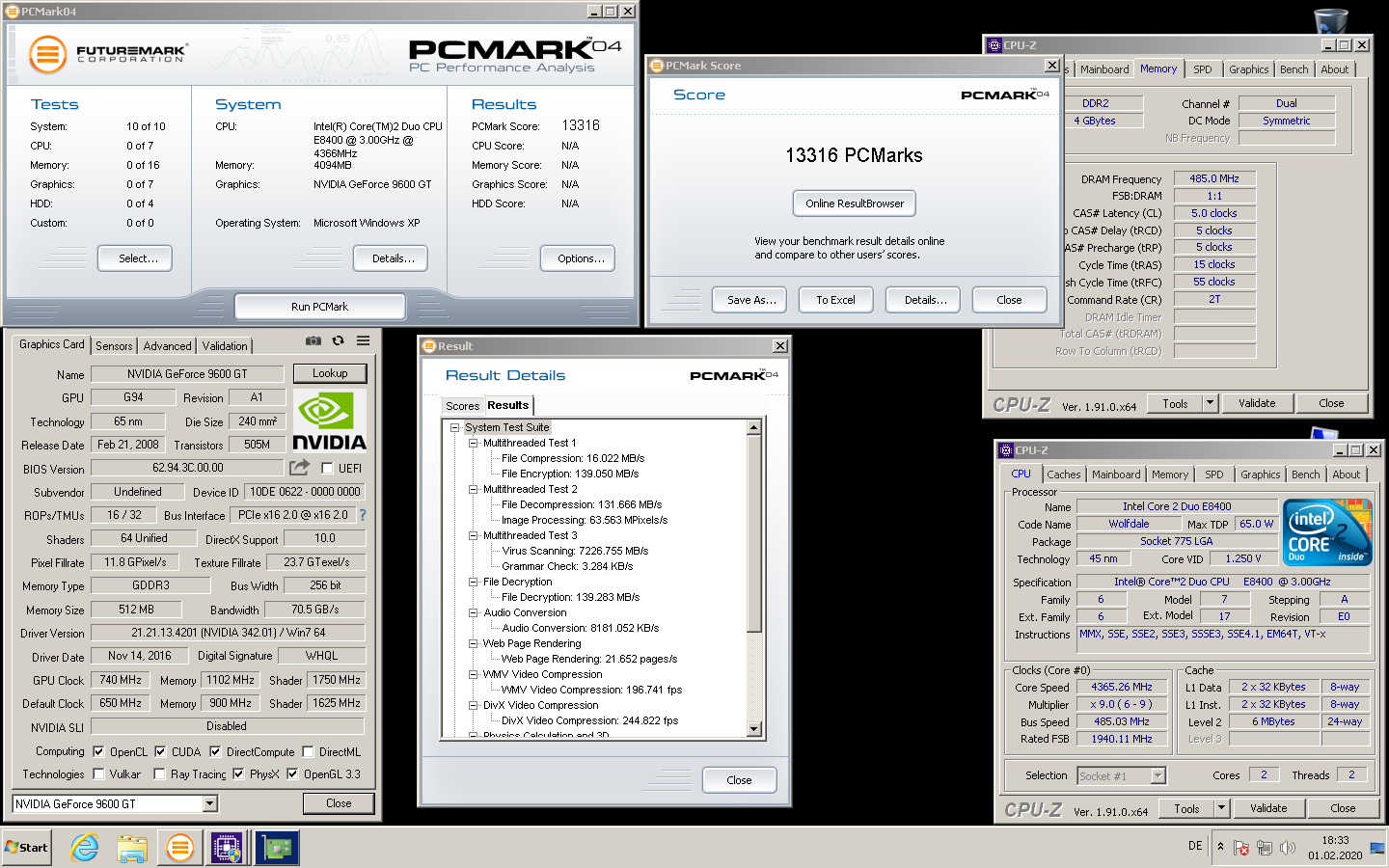Switch to GPU-Z Advanced tab

click(168, 346)
